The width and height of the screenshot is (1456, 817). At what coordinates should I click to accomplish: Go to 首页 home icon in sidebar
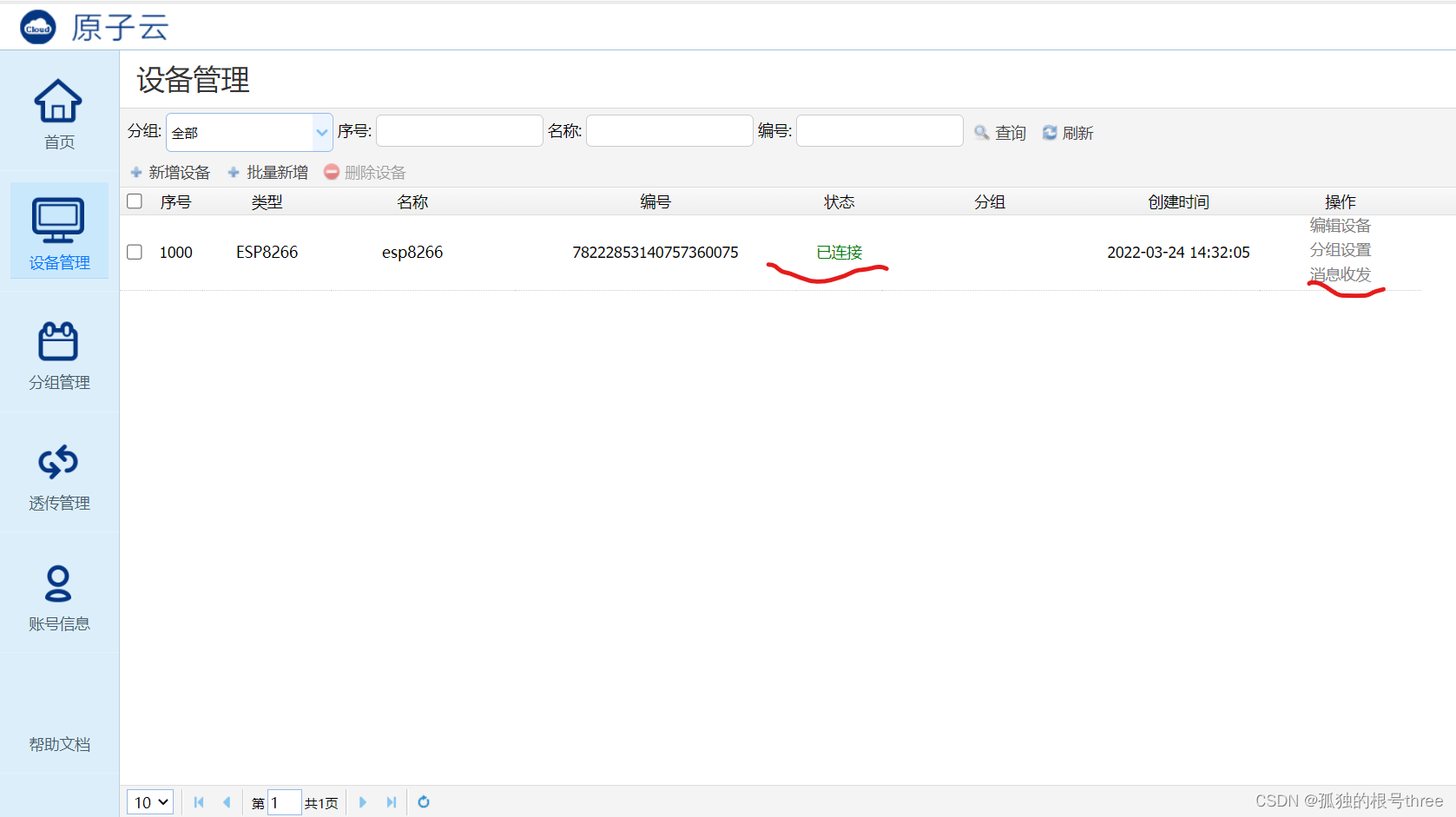coord(58,101)
